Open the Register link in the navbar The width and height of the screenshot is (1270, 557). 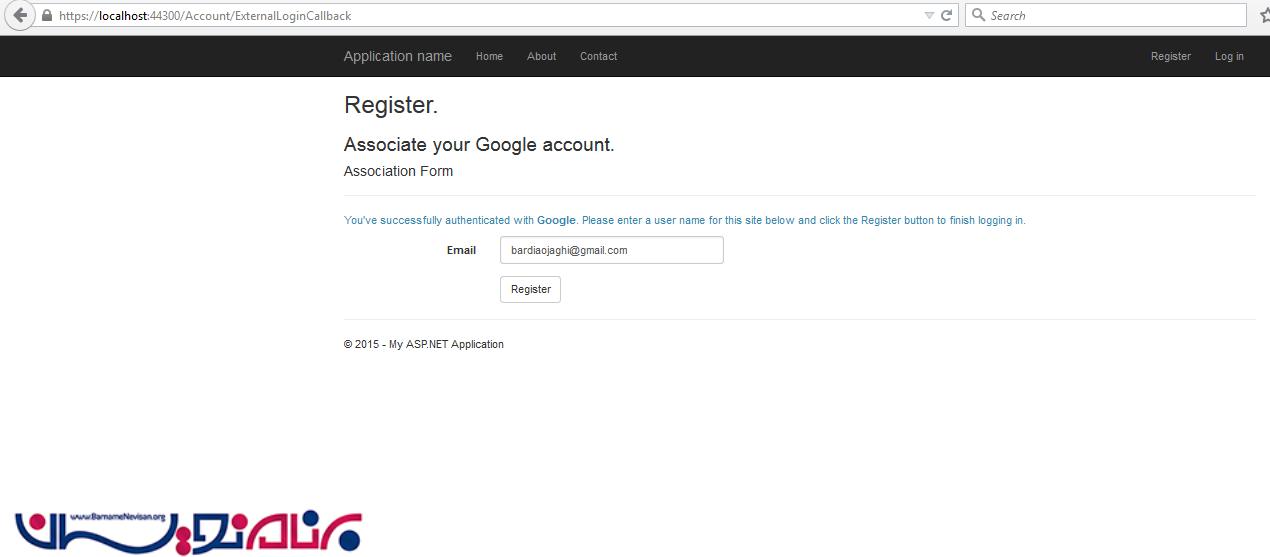(x=1170, y=57)
